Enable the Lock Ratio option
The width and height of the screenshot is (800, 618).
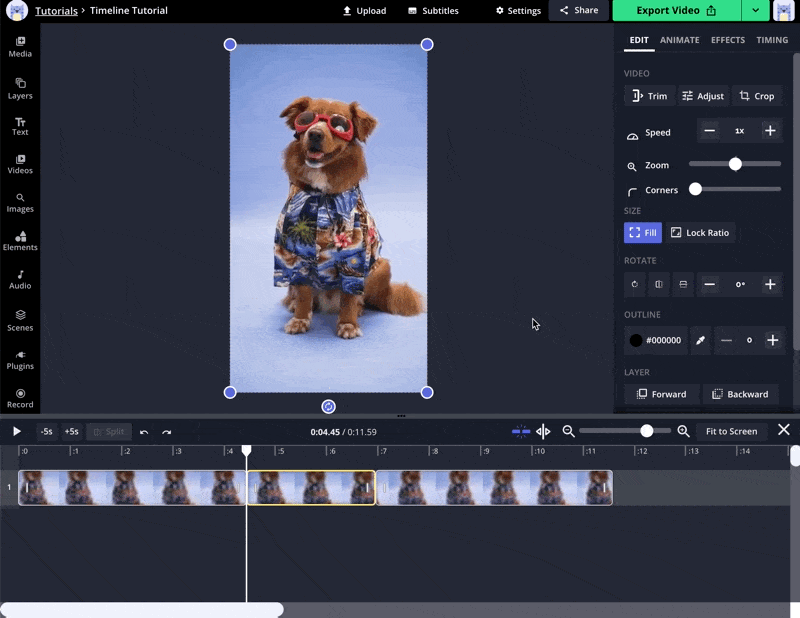click(699, 233)
